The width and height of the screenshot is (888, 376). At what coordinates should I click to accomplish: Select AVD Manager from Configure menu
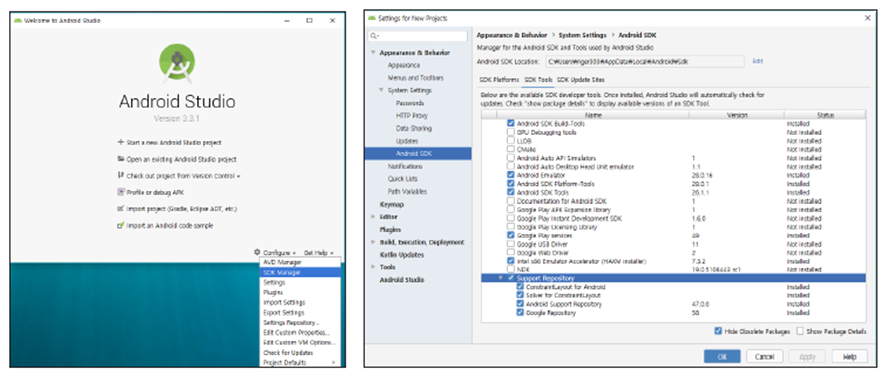(300, 262)
